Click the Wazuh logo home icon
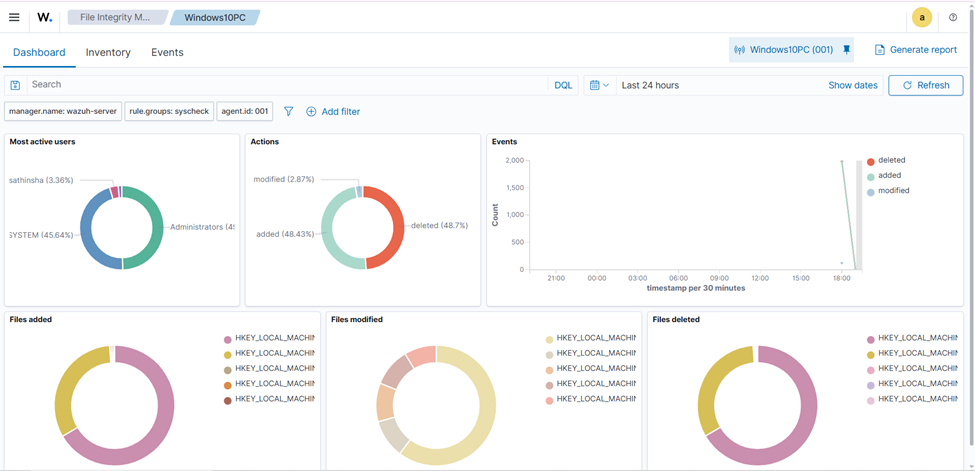The height and width of the screenshot is (471, 975). 44,17
